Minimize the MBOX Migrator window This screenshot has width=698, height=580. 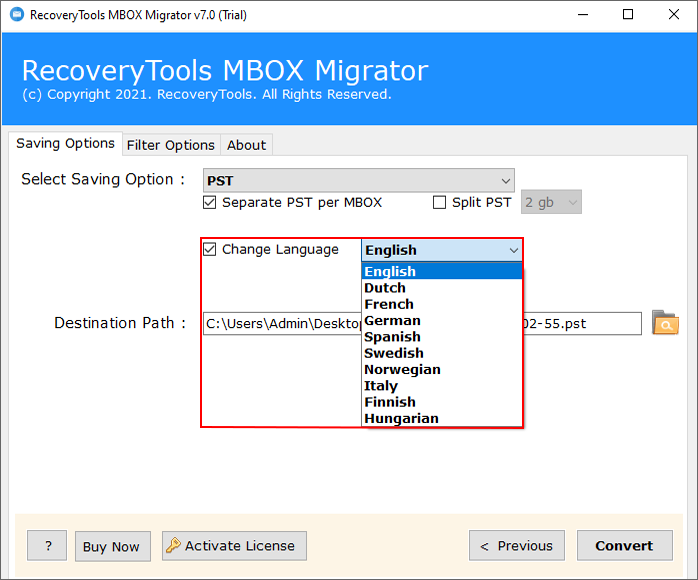click(x=583, y=15)
